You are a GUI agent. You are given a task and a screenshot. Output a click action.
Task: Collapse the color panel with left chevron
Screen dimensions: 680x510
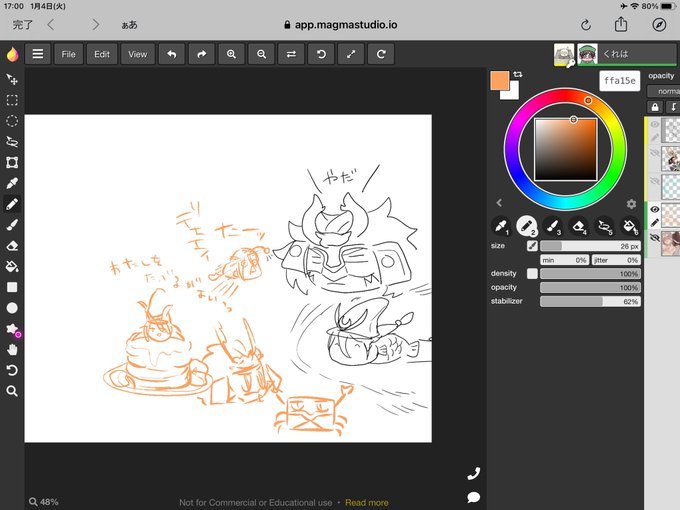tap(499, 203)
